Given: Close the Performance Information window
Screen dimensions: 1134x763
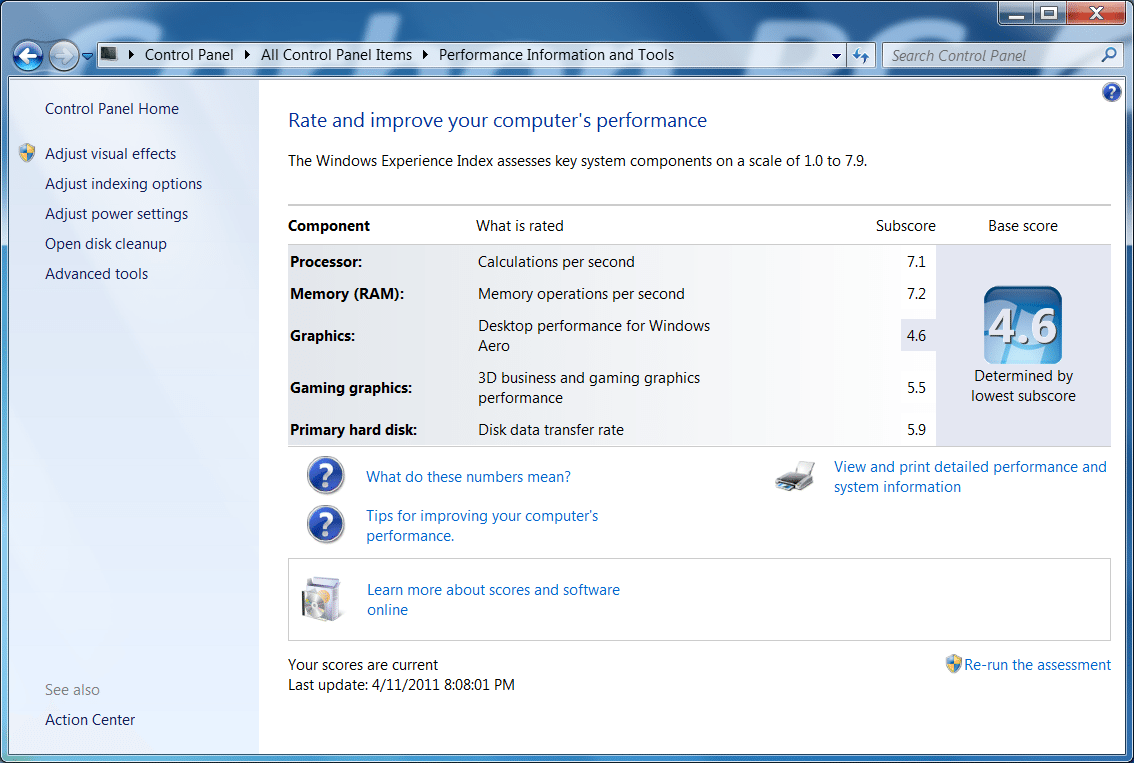Looking at the screenshot, I should [1096, 13].
